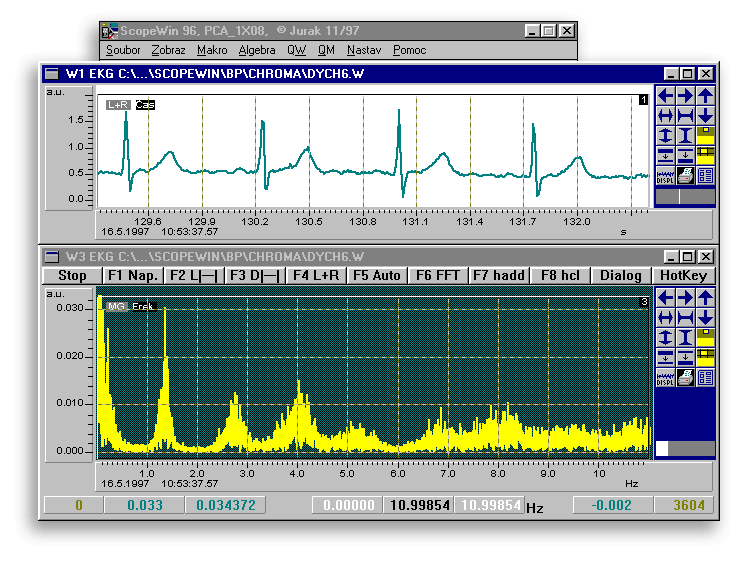738x562 pixels.
Task: Open the Nastav menu
Action: tap(363, 50)
